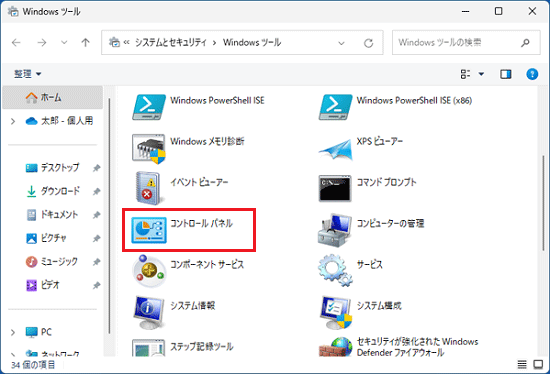
Task: Toggle the preview pane icon
Action: pos(505,74)
